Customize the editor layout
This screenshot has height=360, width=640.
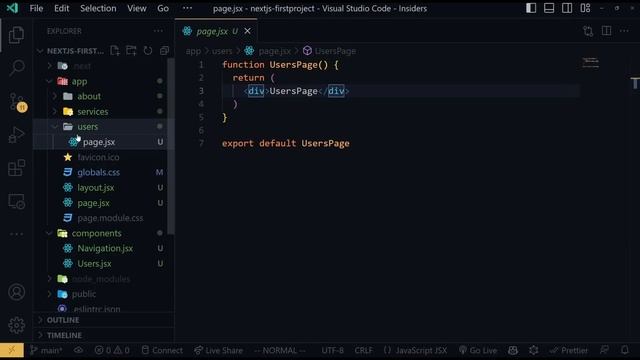click(585, 8)
